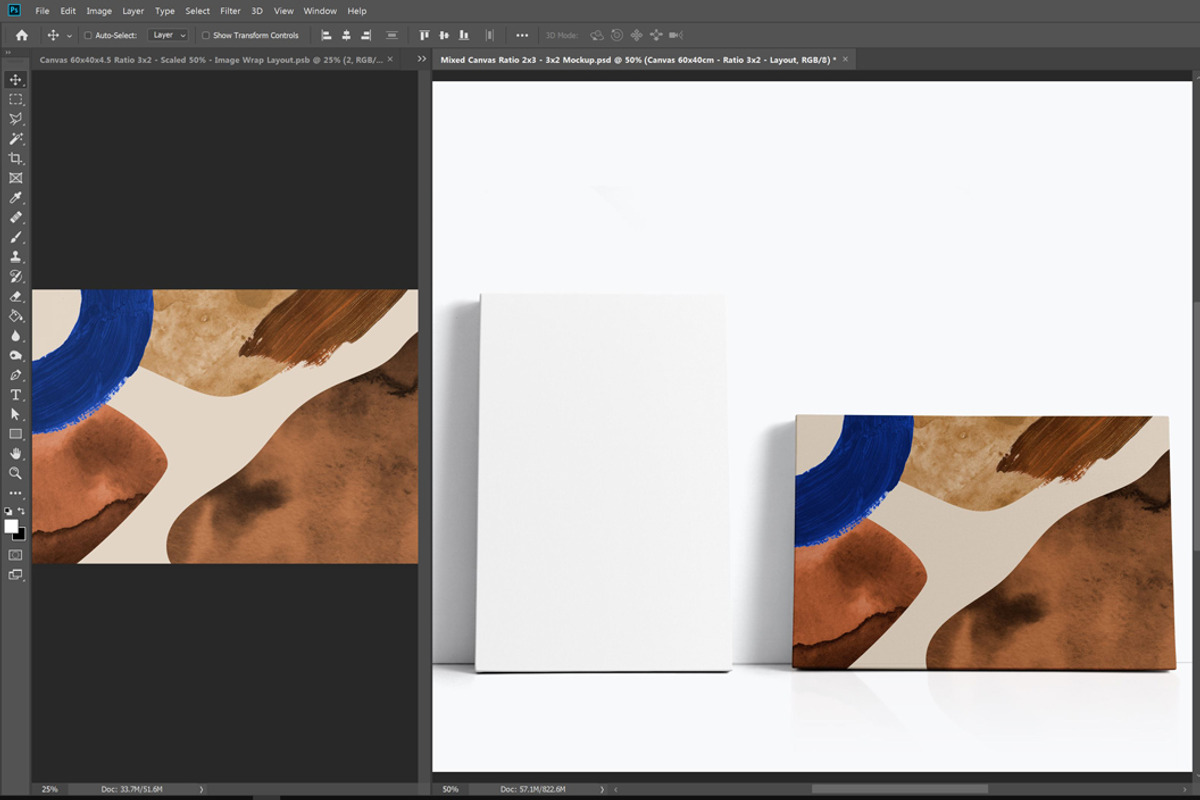Reset to default foreground and background colors
Screen dimensions: 1200x800
9,511
